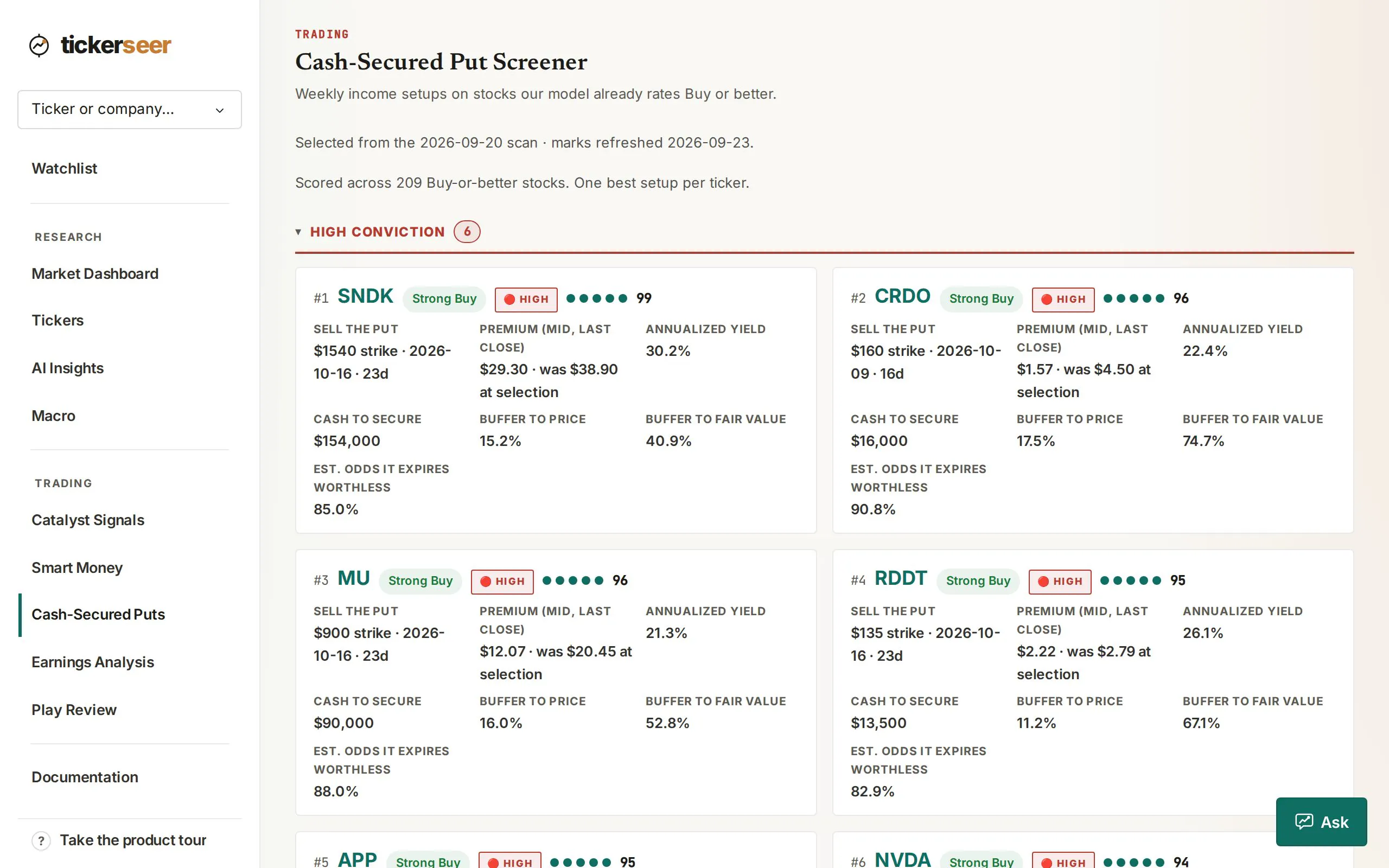The image size is (1389, 868).
Task: Click CRDO annualized yield 22.4%
Action: [1205, 351]
